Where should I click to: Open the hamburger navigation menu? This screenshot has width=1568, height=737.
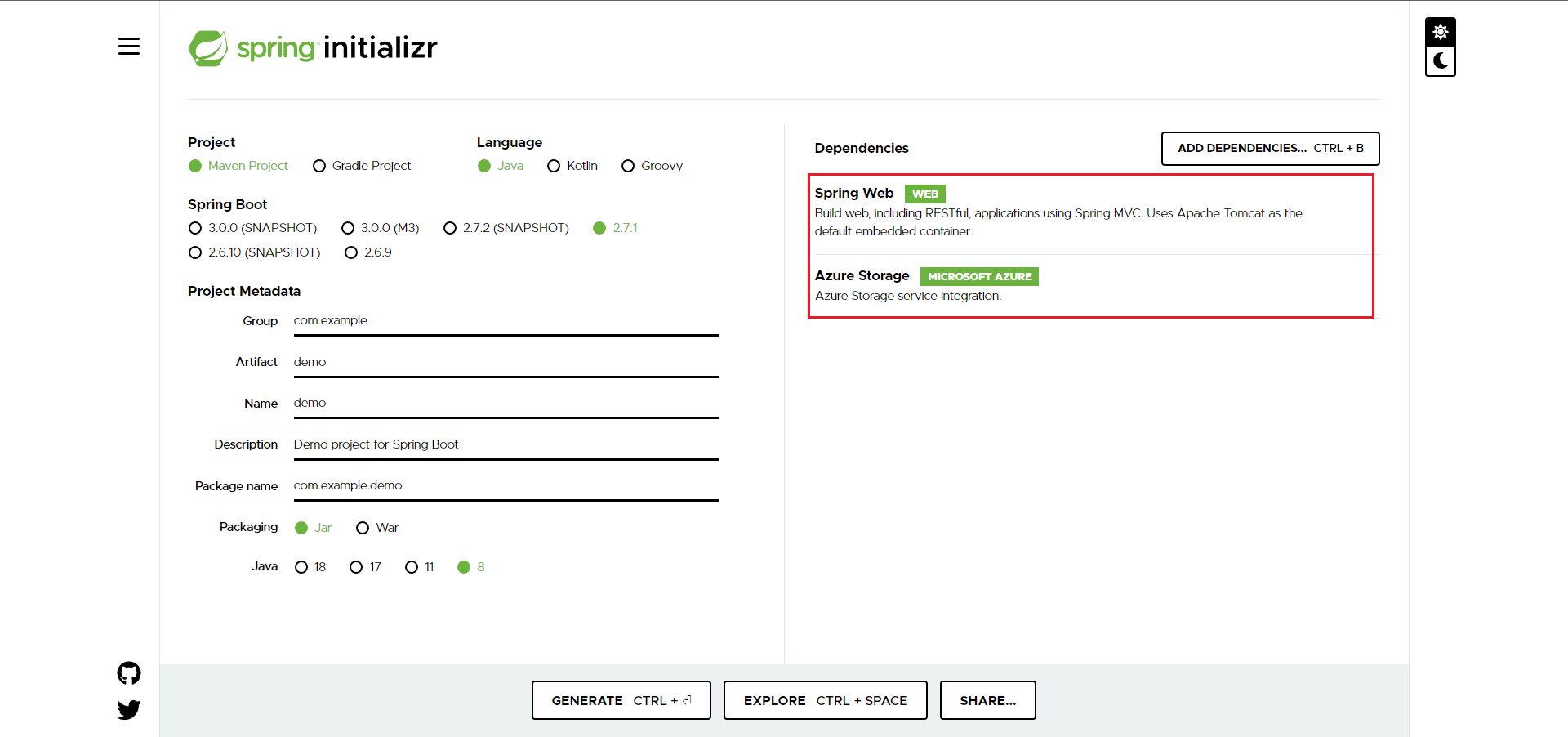click(128, 47)
